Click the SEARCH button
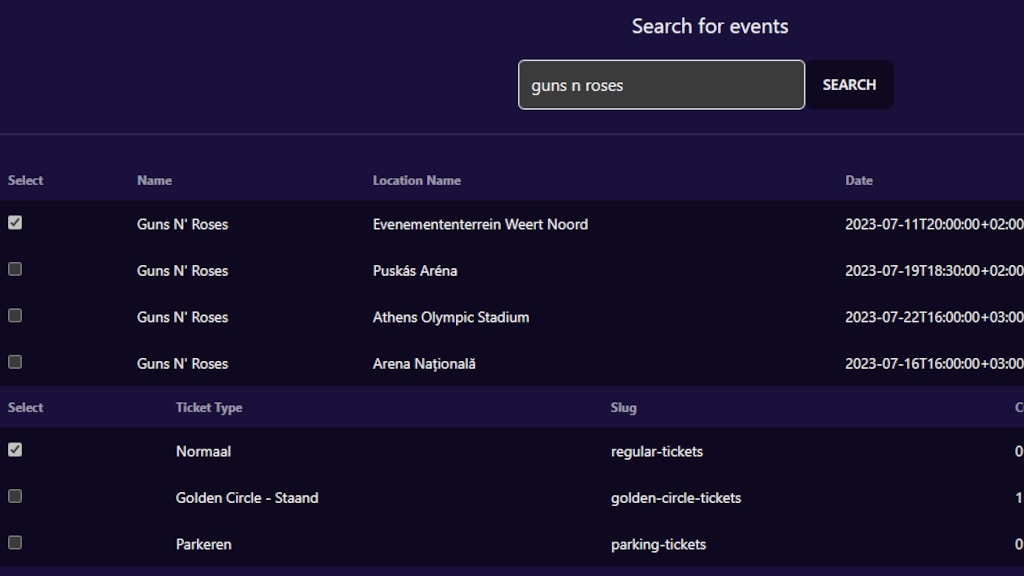Screen dimensions: 1024x576 click(849, 85)
